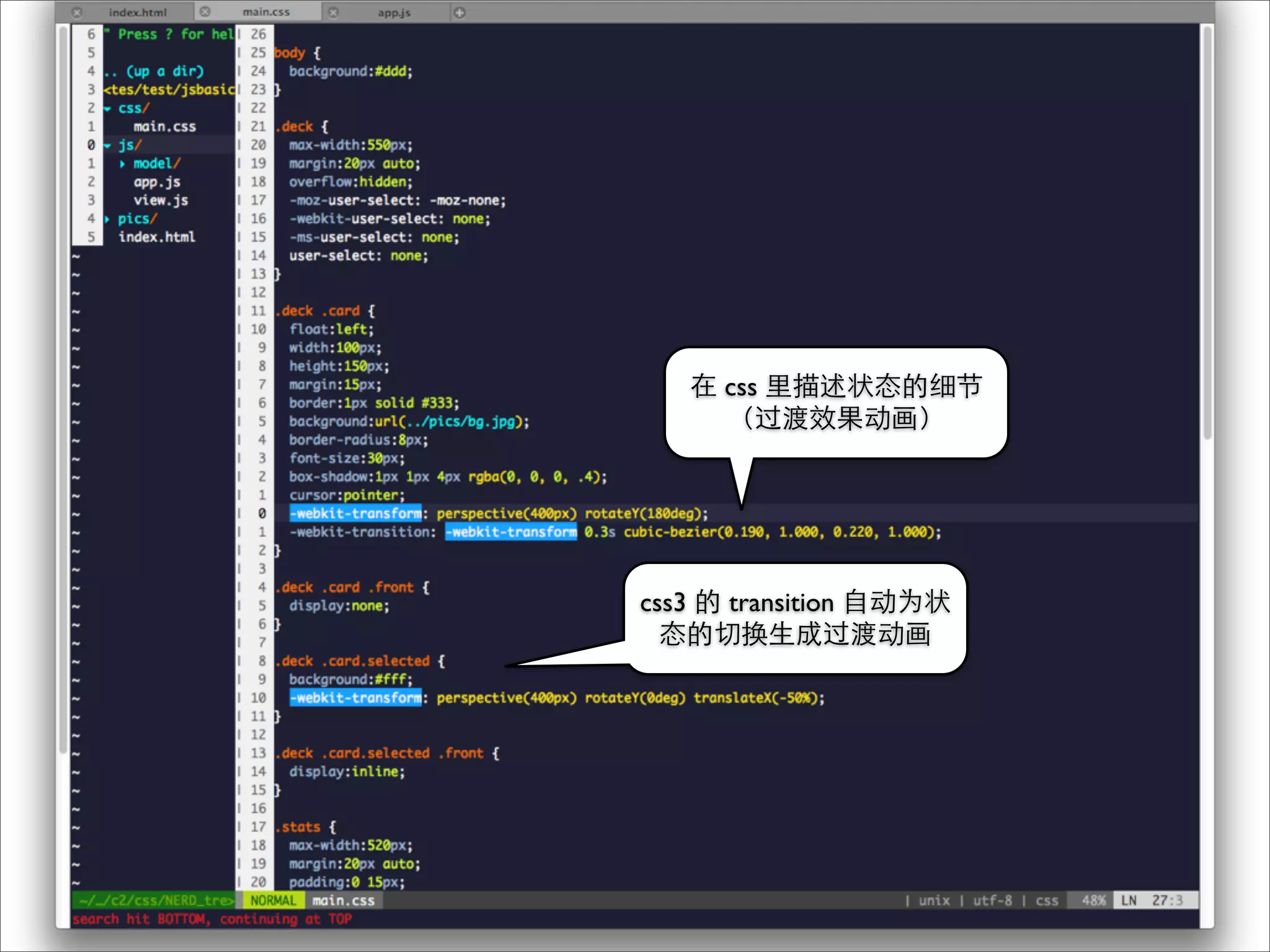Image resolution: width=1270 pixels, height=952 pixels.
Task: Click 'display:none;' line
Action: pos(339,606)
